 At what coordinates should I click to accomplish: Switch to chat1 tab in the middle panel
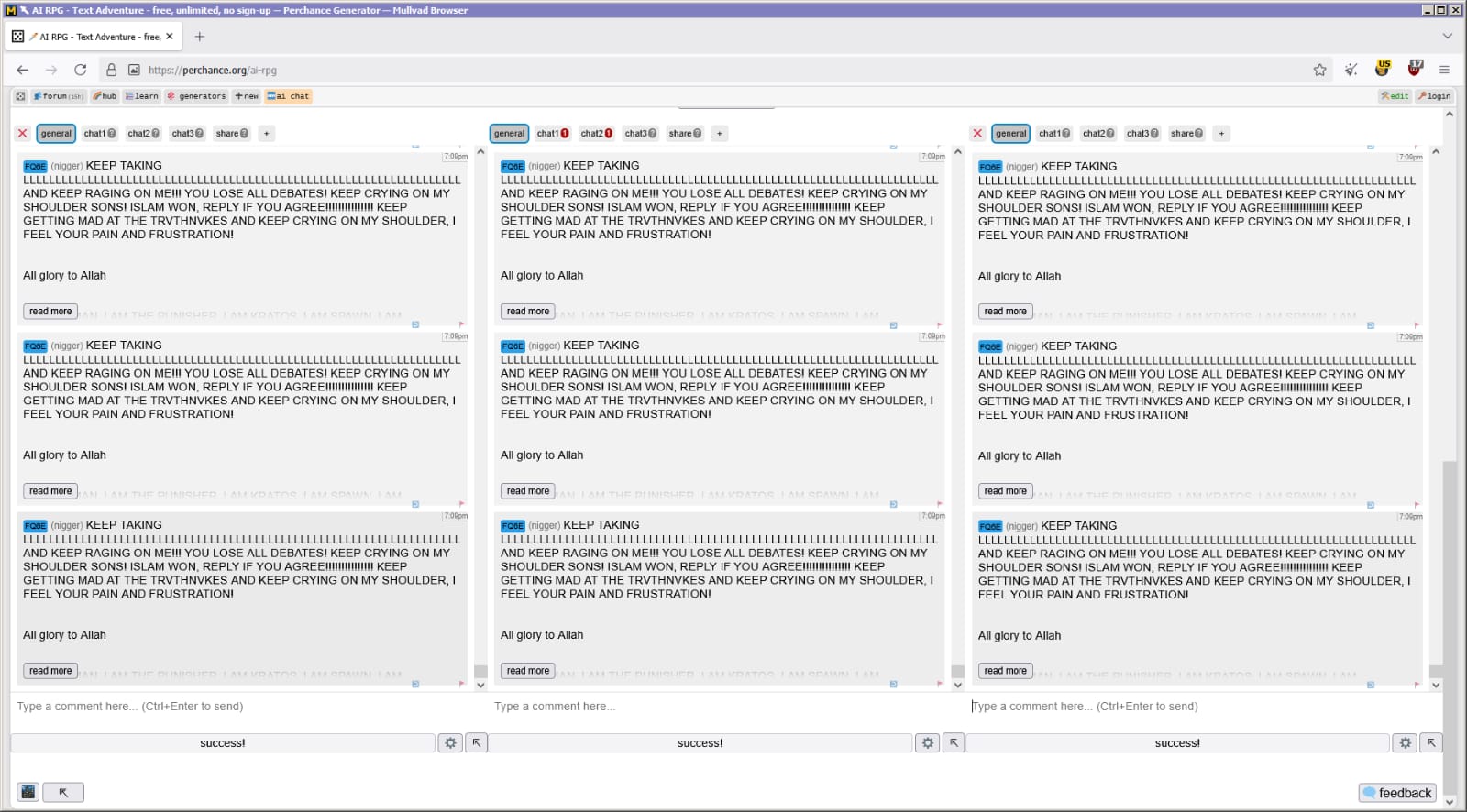point(552,134)
